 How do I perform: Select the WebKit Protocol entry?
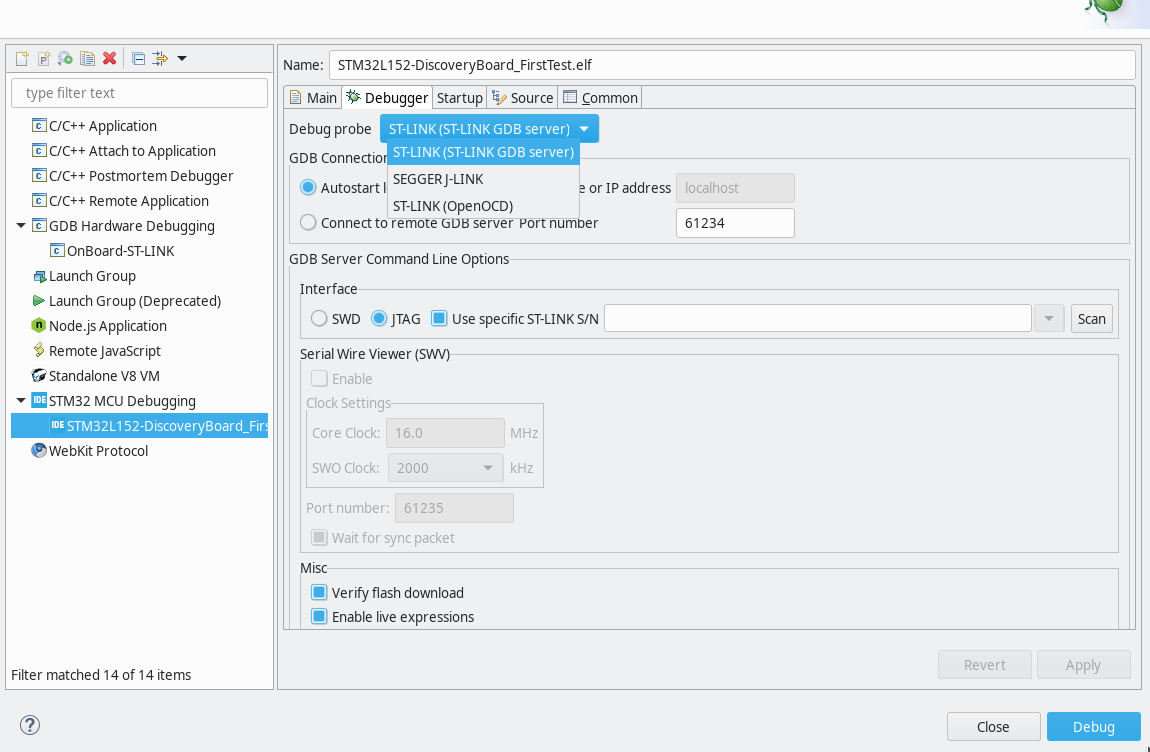[x=98, y=450]
